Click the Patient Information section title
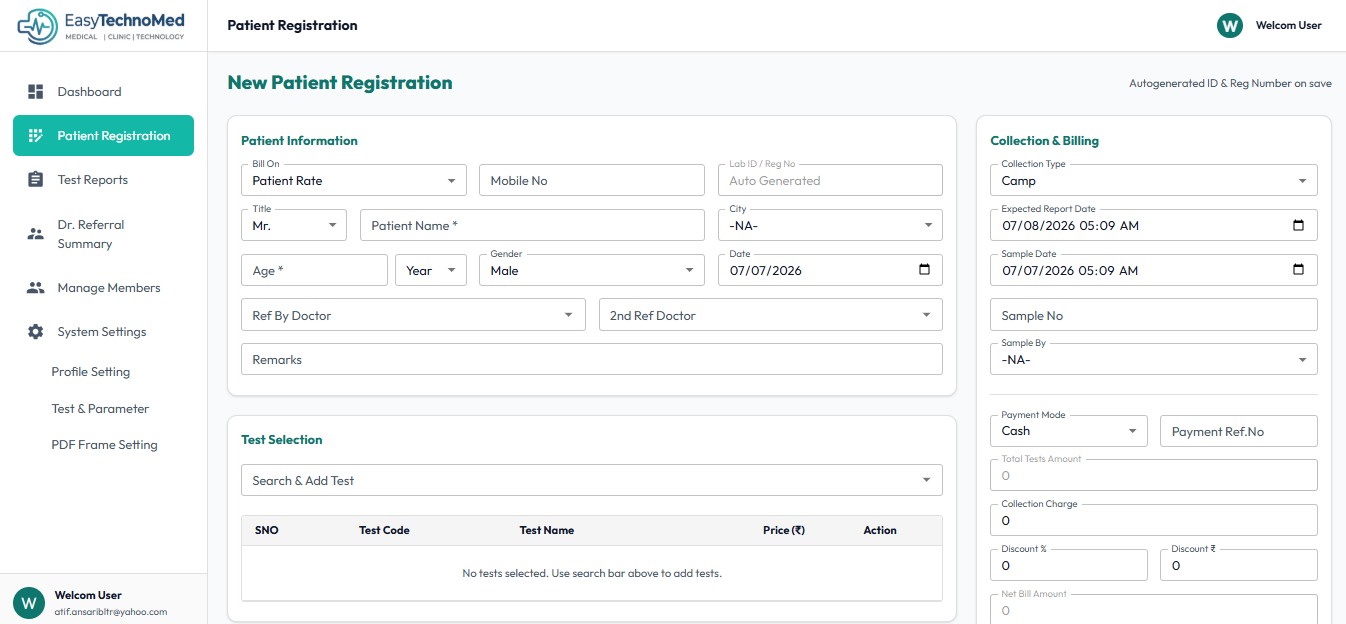The height and width of the screenshot is (624, 1346). (300, 141)
